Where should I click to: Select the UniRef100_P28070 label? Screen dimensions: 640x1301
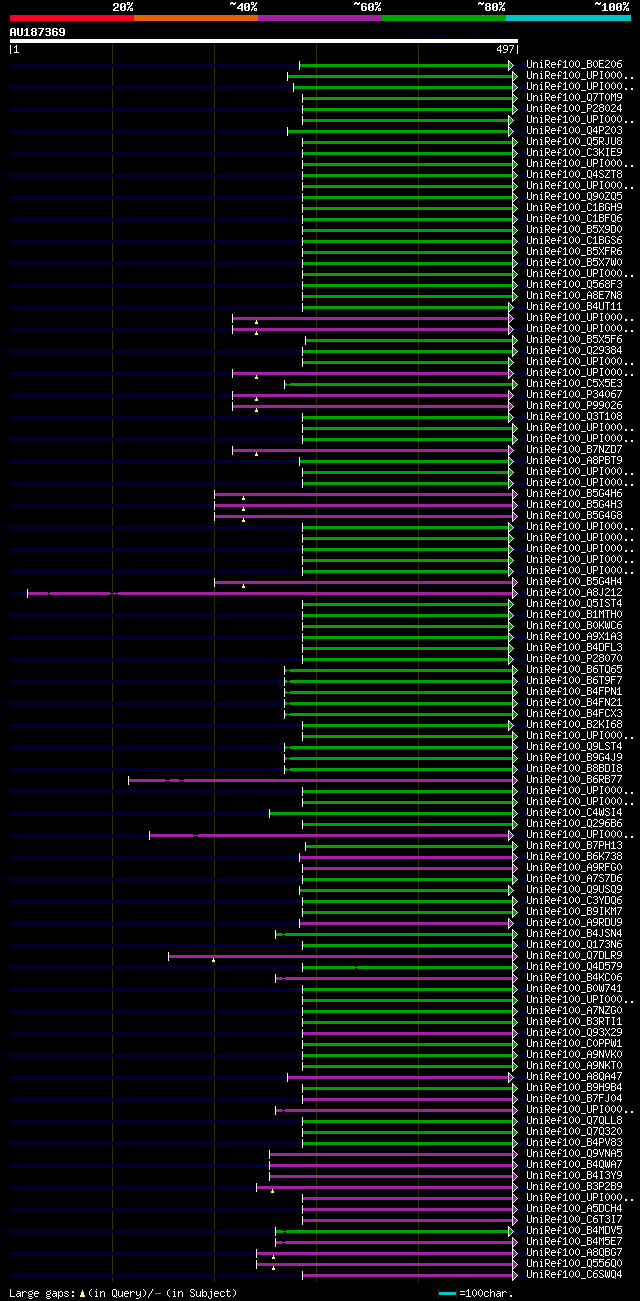575,659
